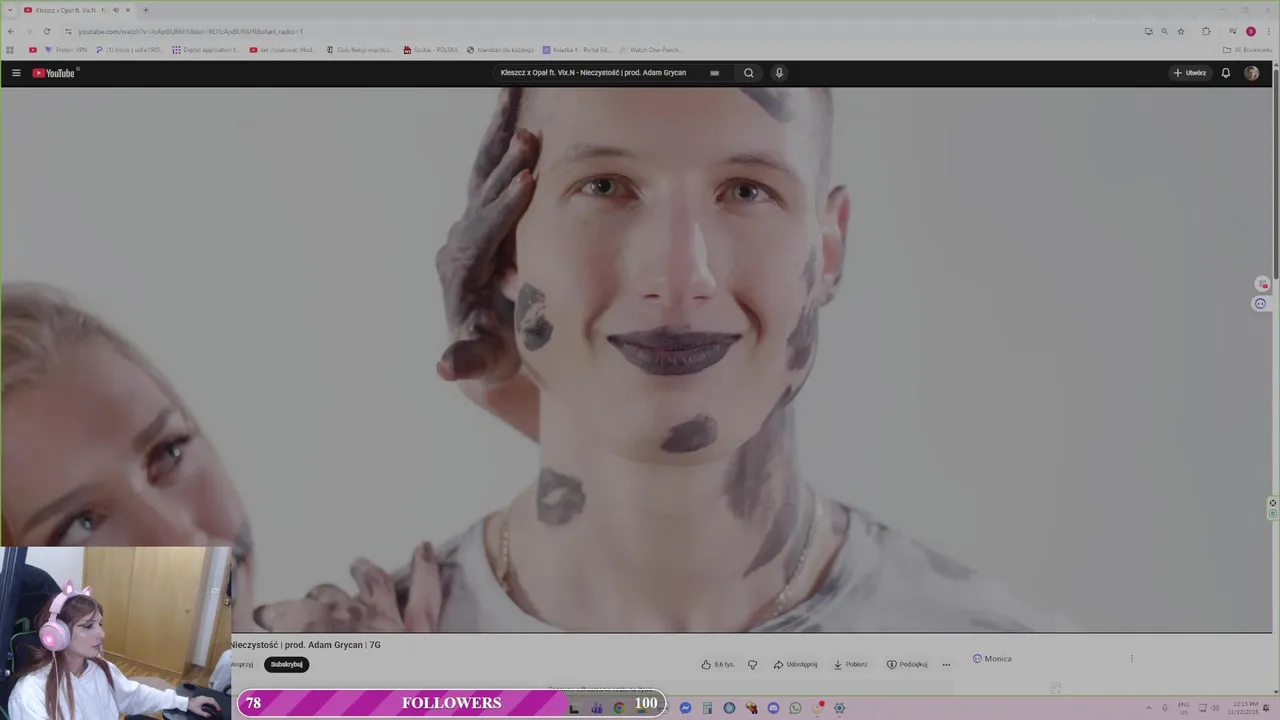Open the Watch One-Punch bookmark
This screenshot has height=720, width=1280.
651,50
